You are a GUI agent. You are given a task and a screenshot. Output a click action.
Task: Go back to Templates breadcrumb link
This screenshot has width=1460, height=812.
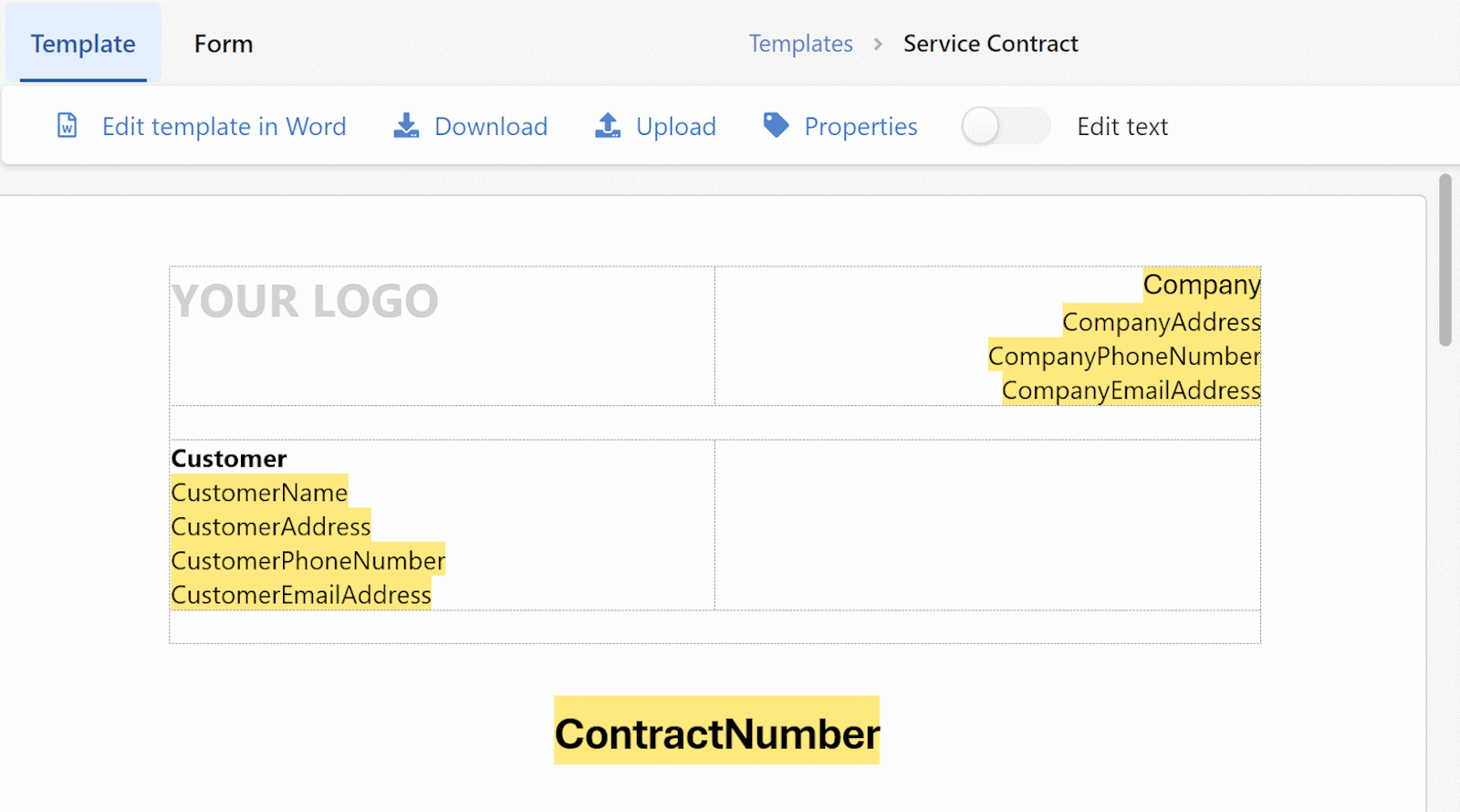pos(800,44)
